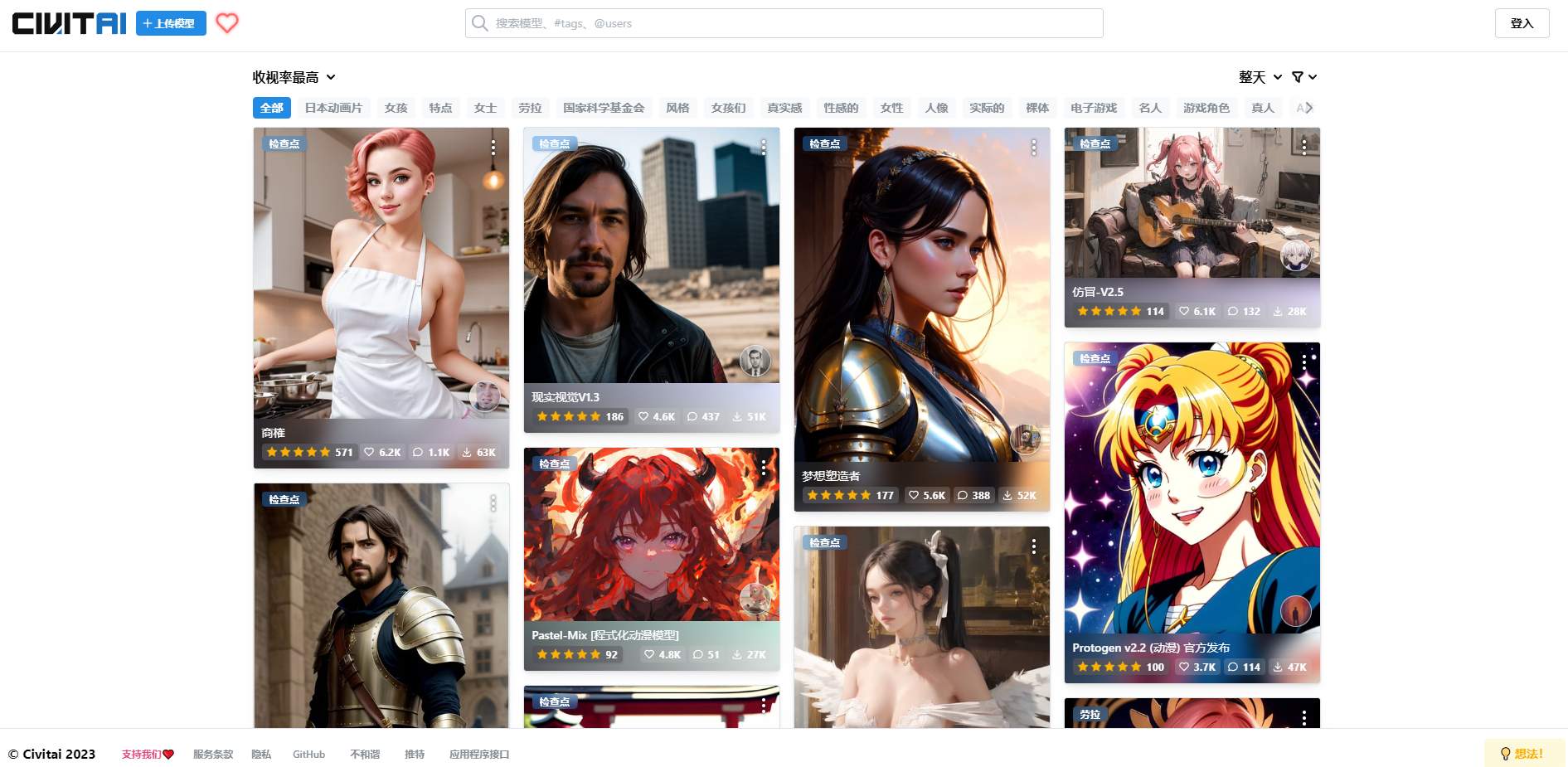Click the 388 comments badge on 梦想塑造者
1568x767 pixels.
tap(973, 495)
